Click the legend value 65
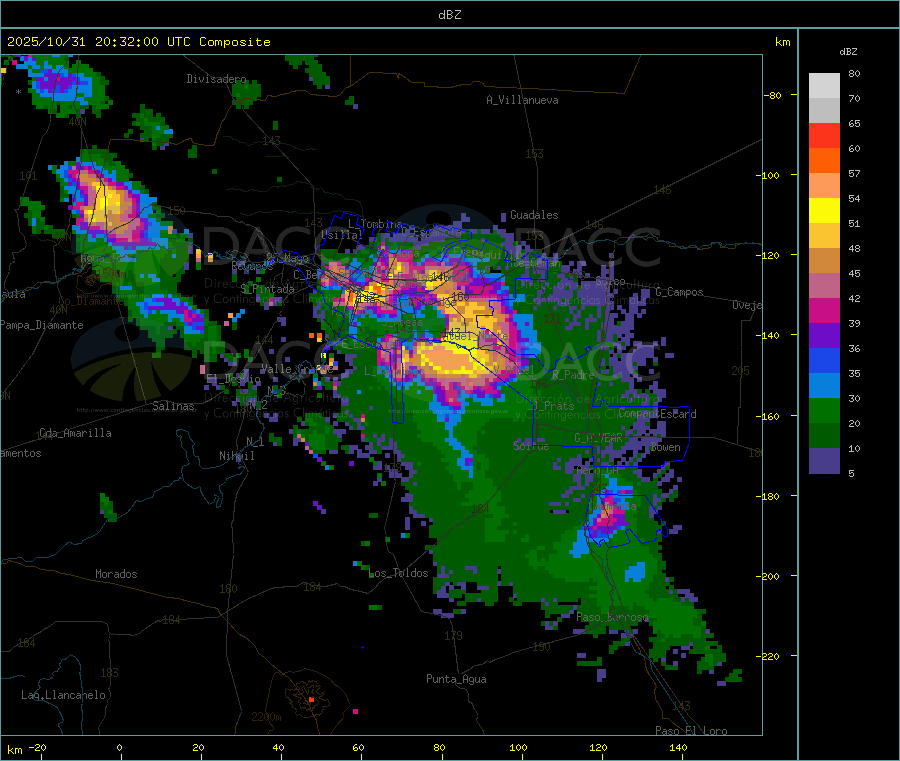Image resolution: width=900 pixels, height=761 pixels. coord(854,123)
